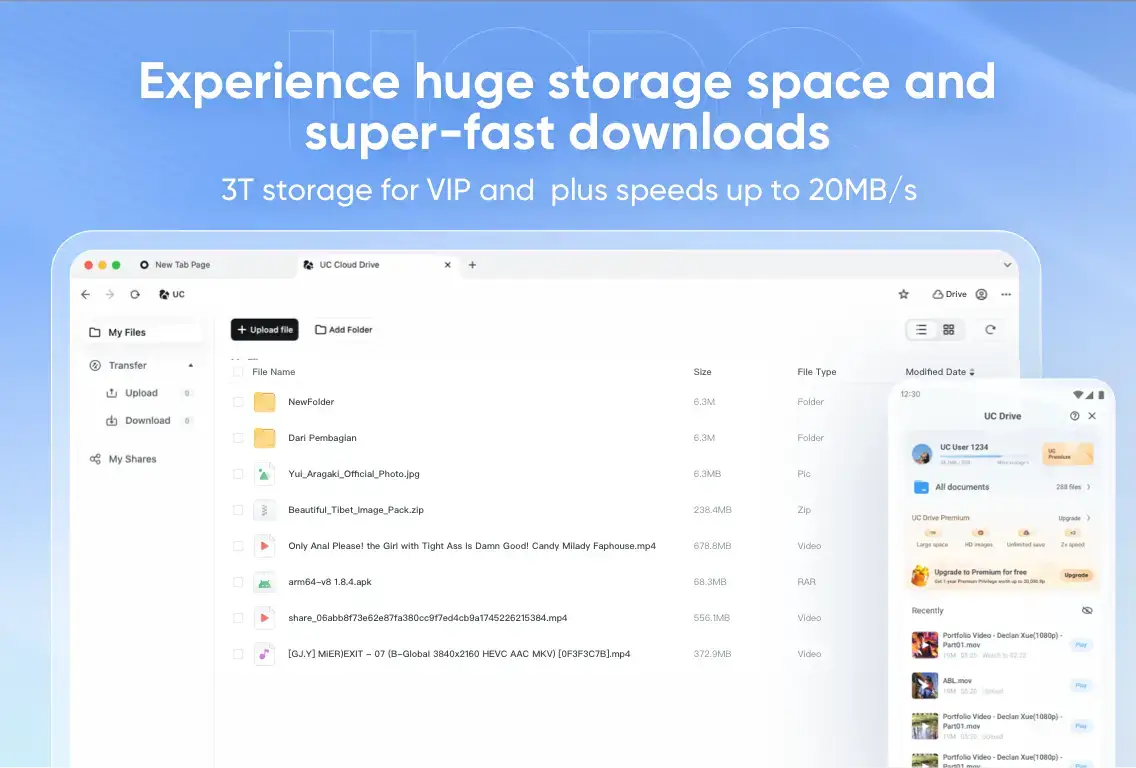Switch to the New Tab Page tab

[180, 265]
